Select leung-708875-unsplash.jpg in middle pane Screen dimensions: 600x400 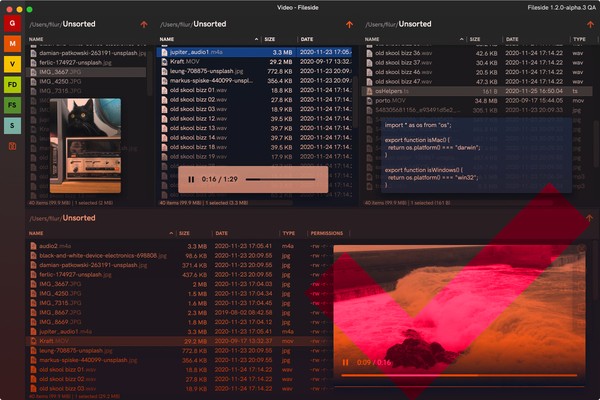click(254, 71)
